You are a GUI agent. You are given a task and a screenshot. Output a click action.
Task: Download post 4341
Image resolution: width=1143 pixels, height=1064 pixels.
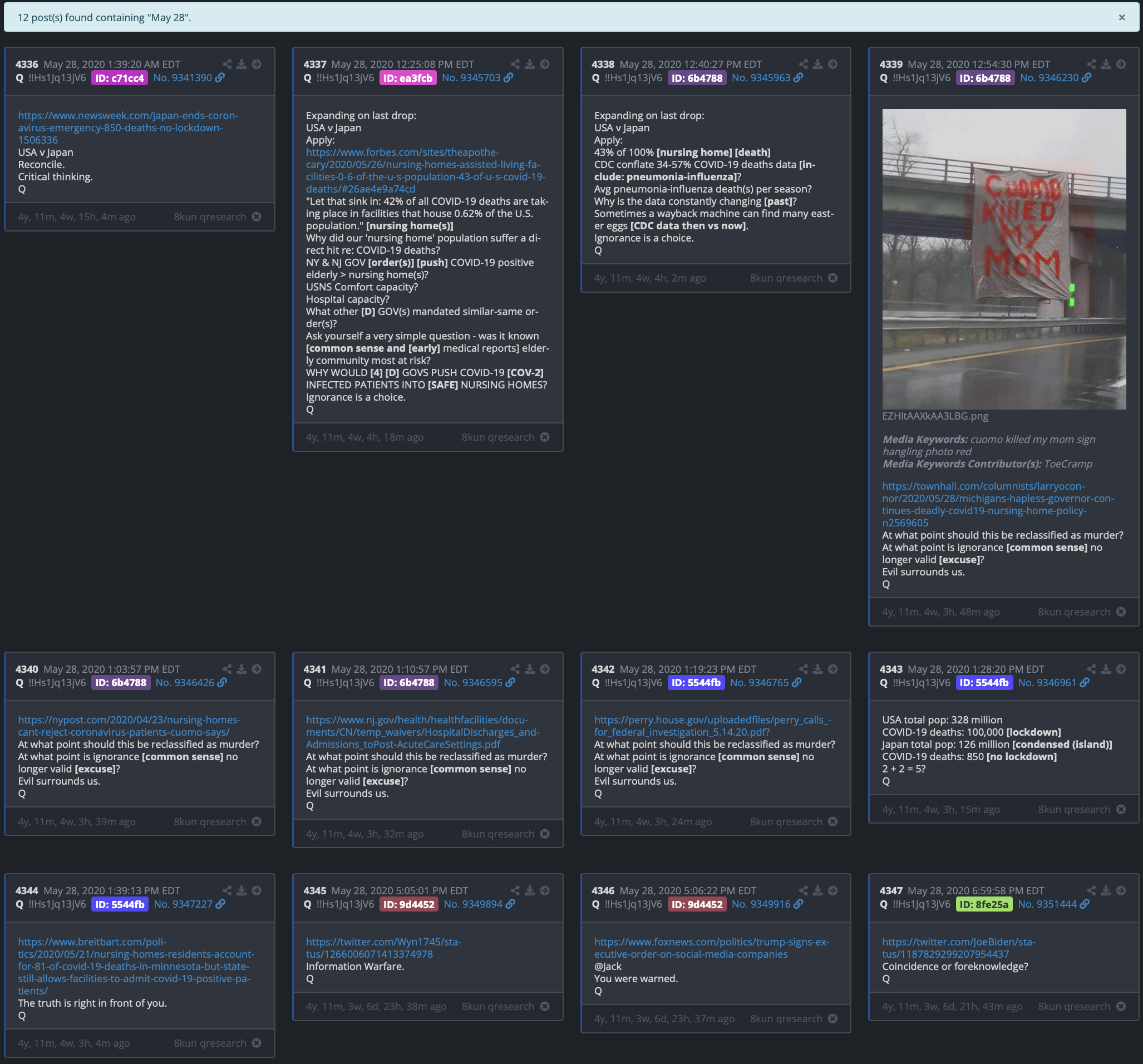pos(530,669)
